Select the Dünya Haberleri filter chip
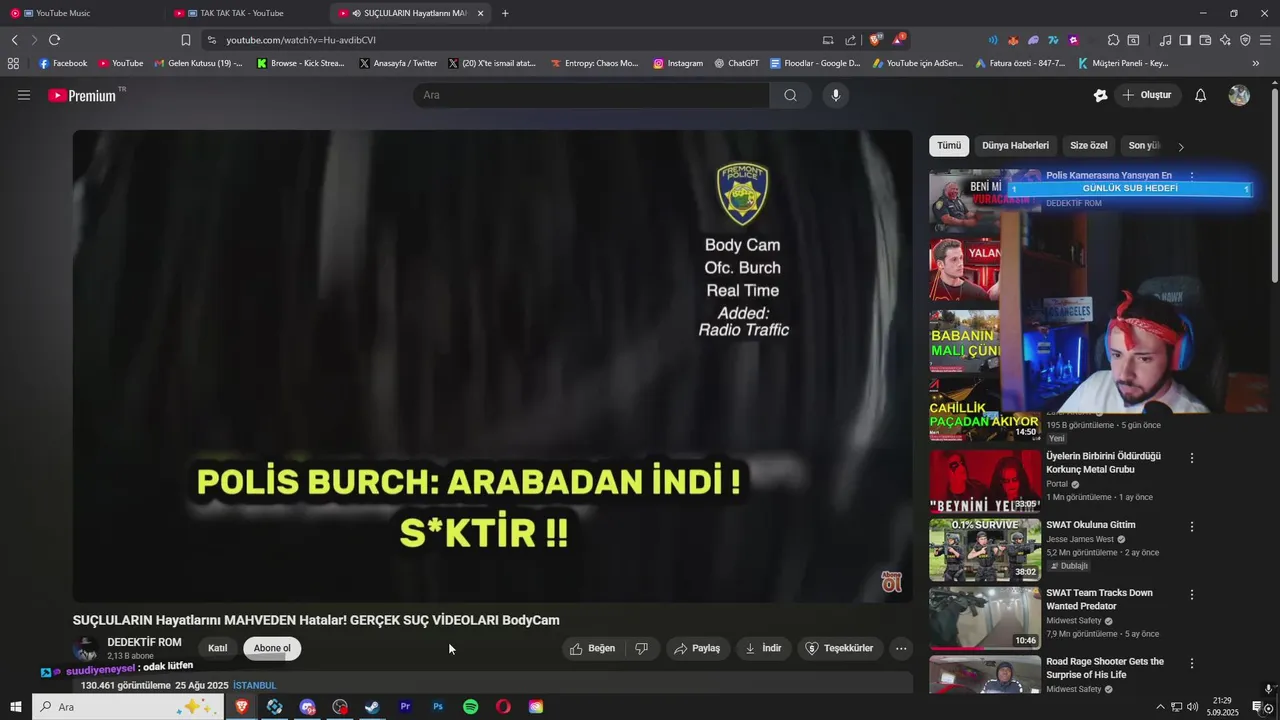 coord(1015,146)
